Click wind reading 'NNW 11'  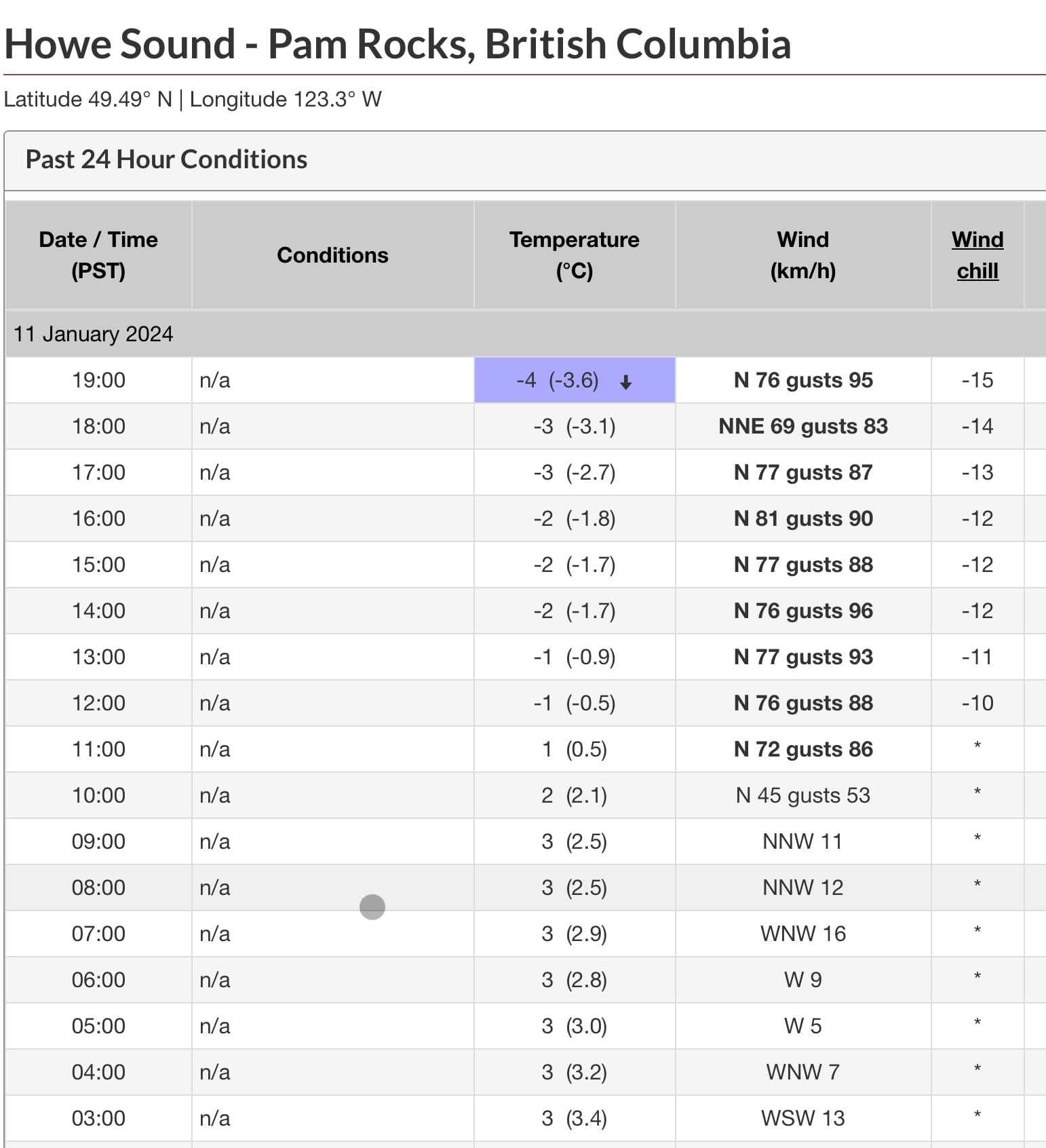click(803, 841)
